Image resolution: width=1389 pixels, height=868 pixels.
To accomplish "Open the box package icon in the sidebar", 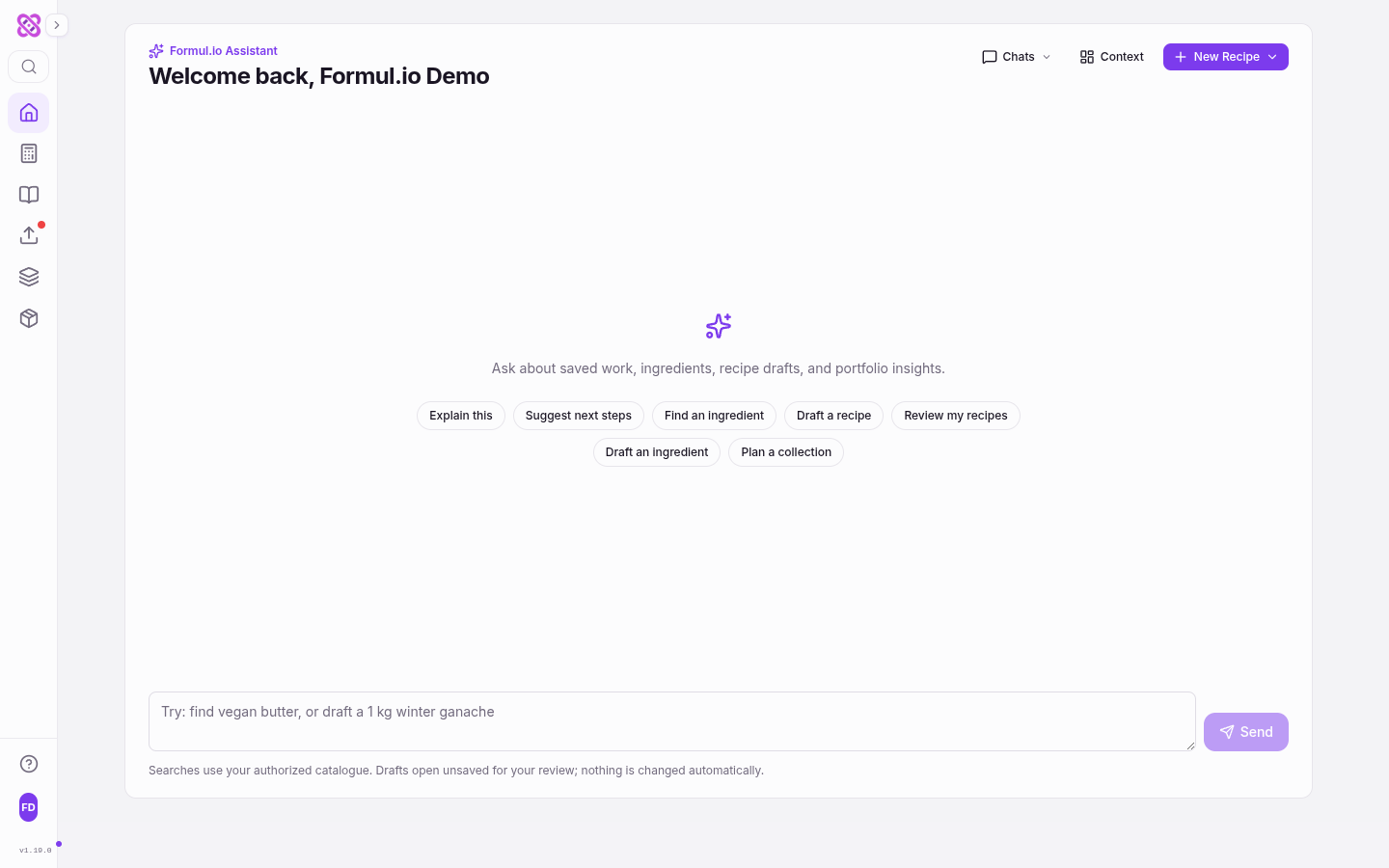I will click(29, 318).
